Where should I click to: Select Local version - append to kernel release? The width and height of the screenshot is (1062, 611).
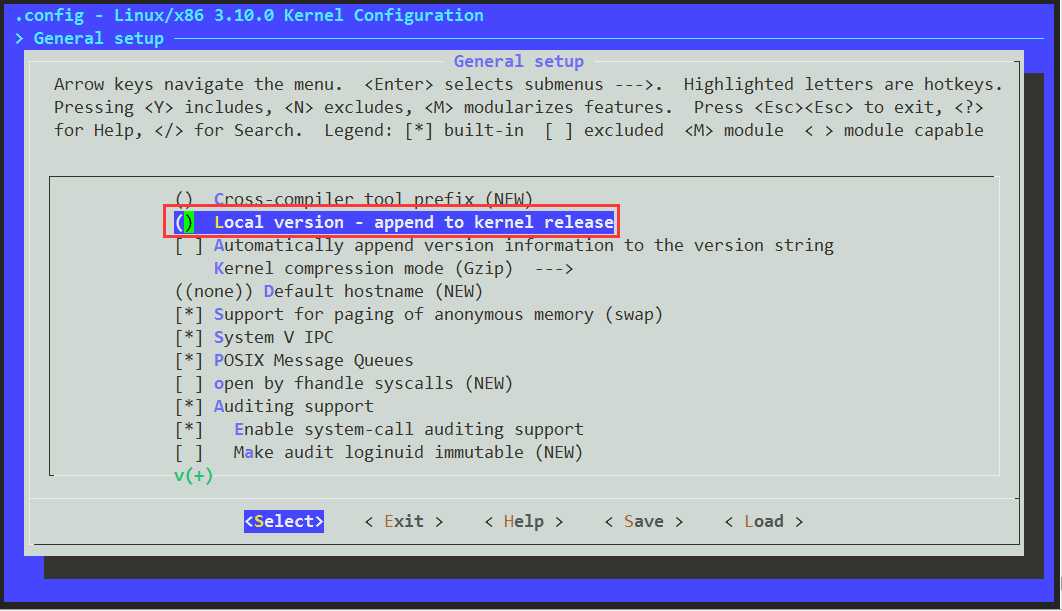tap(394, 222)
